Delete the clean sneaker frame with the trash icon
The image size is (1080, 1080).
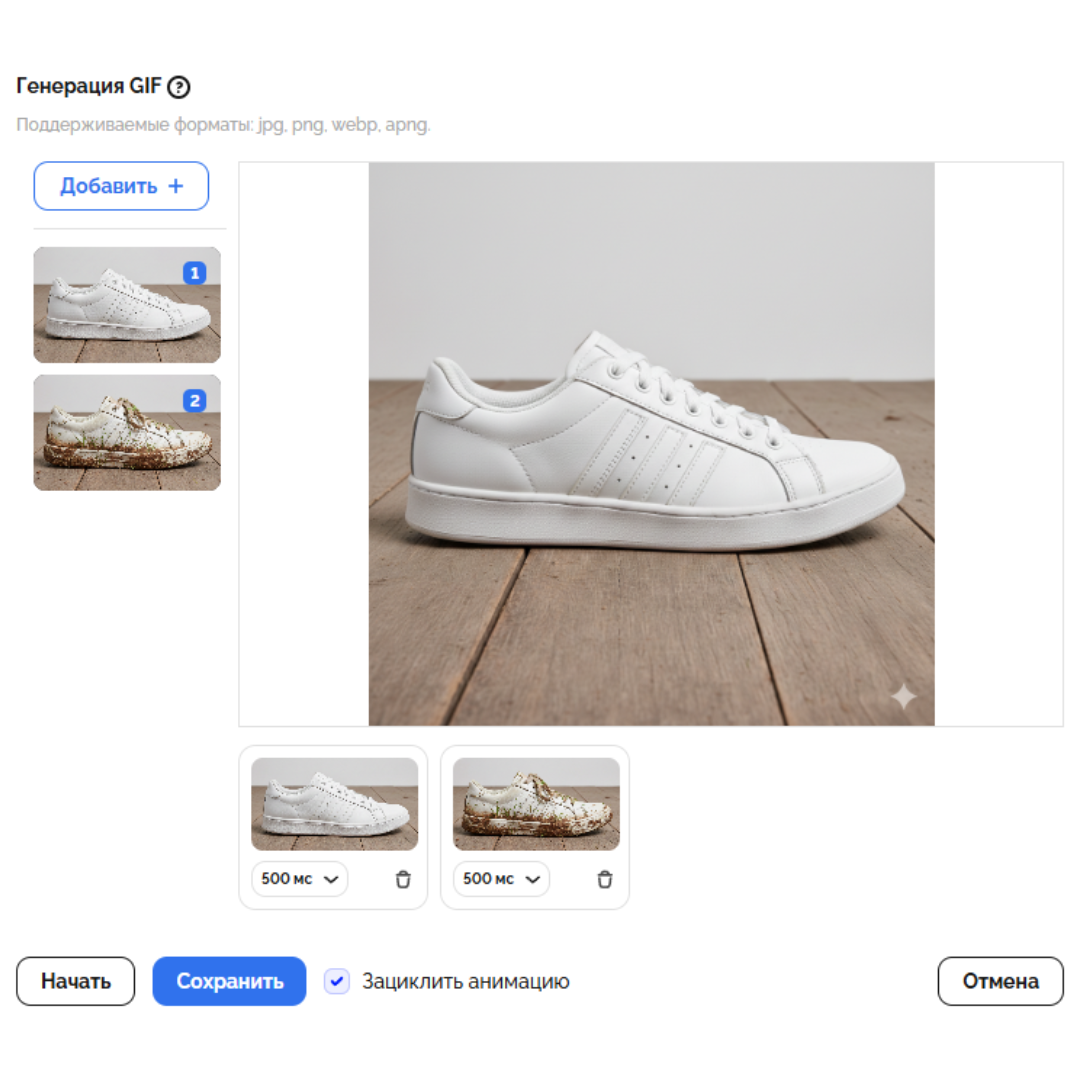tap(403, 880)
